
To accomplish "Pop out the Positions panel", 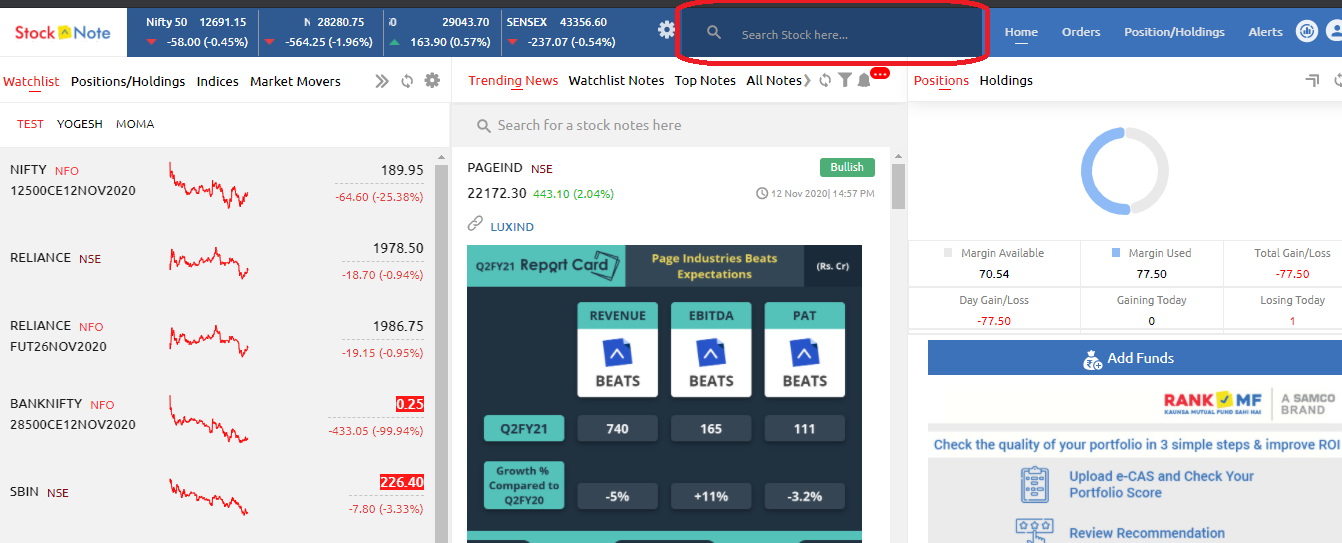I will [1313, 80].
